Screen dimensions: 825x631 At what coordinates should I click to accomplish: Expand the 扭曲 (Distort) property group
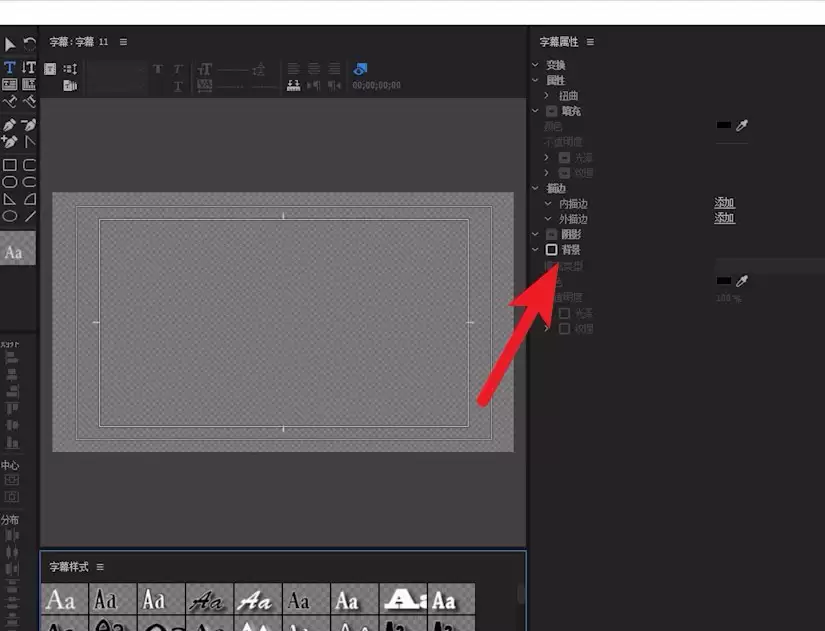point(547,96)
